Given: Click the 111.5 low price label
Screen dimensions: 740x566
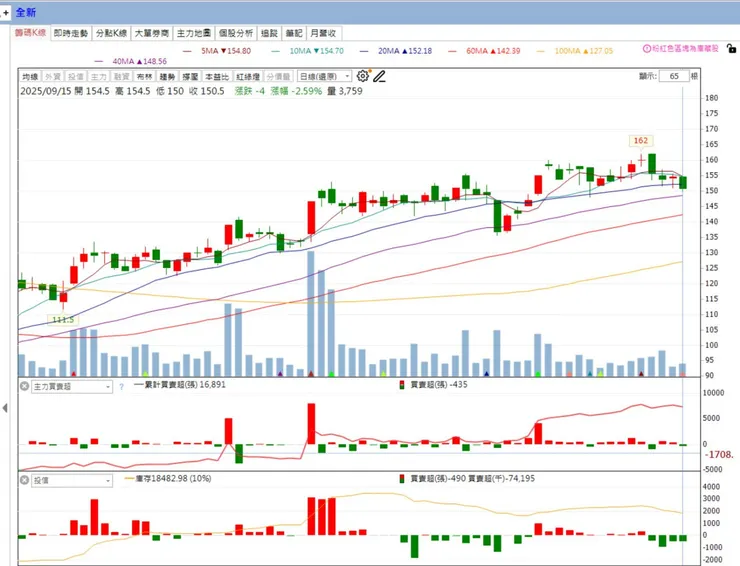Looking at the screenshot, I should [x=63, y=320].
